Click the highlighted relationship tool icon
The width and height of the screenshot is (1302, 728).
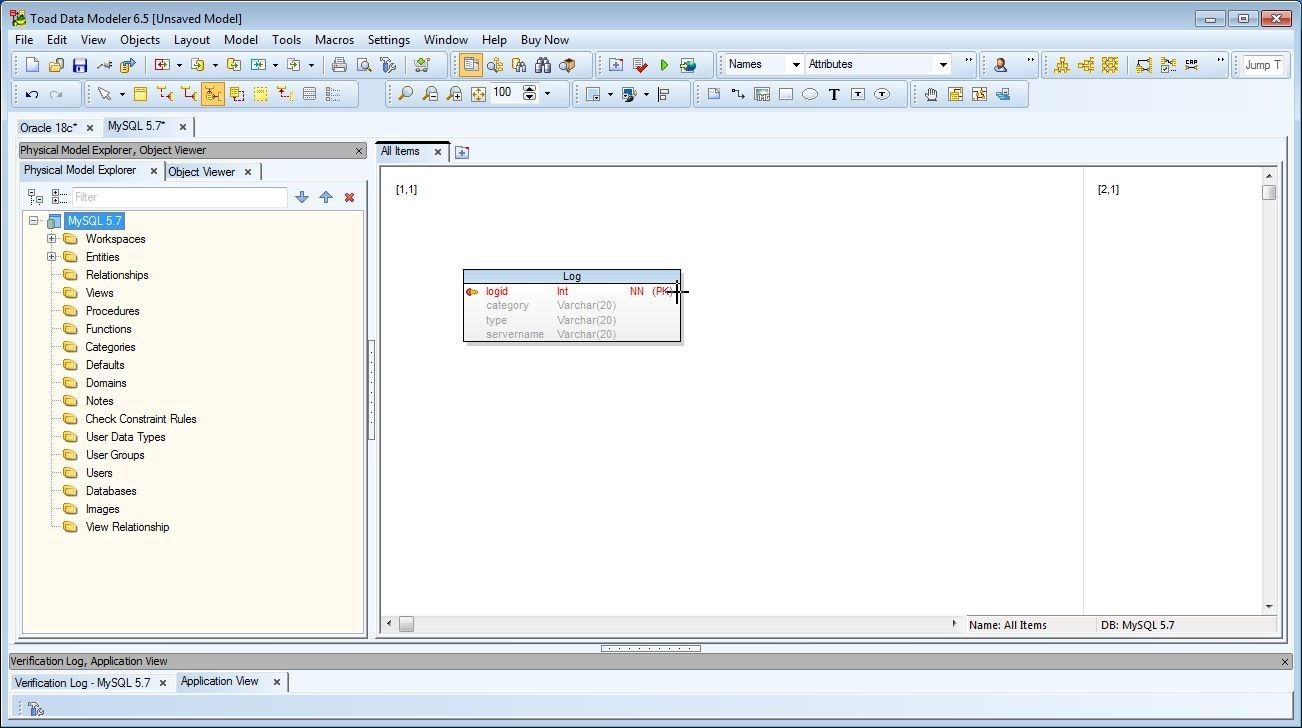212,94
